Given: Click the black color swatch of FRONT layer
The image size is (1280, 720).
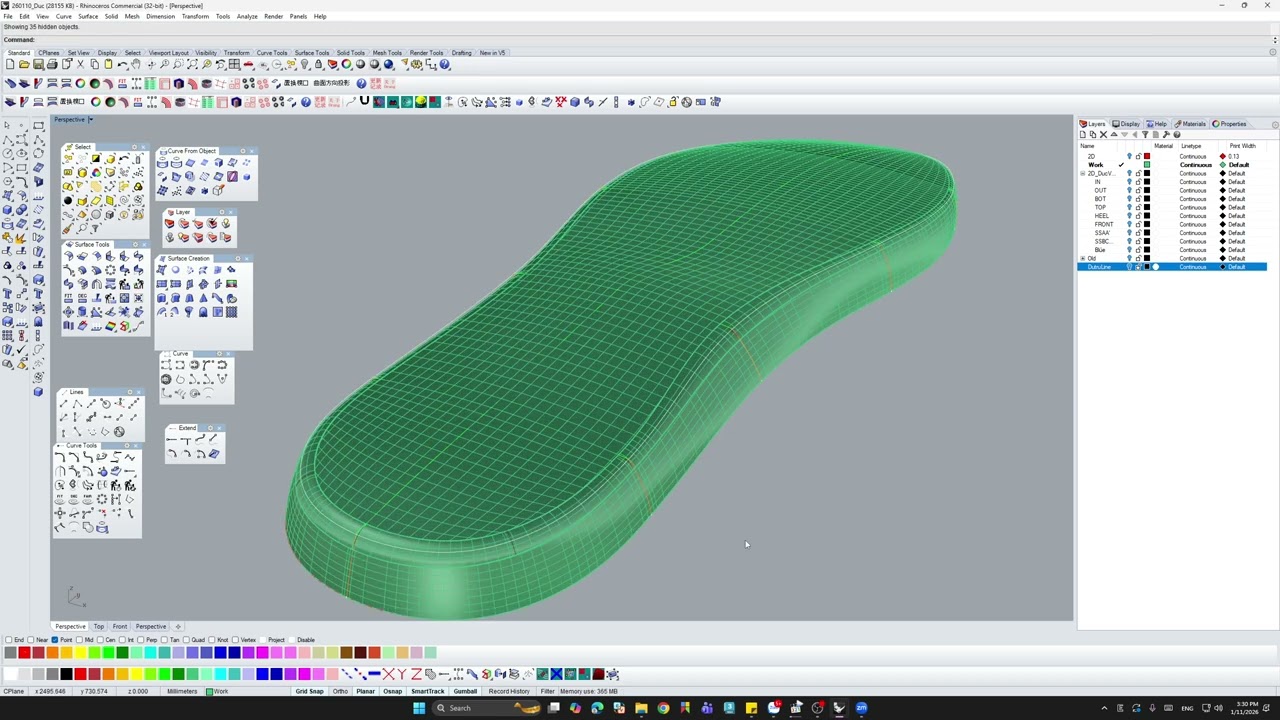Looking at the screenshot, I should 1147,224.
